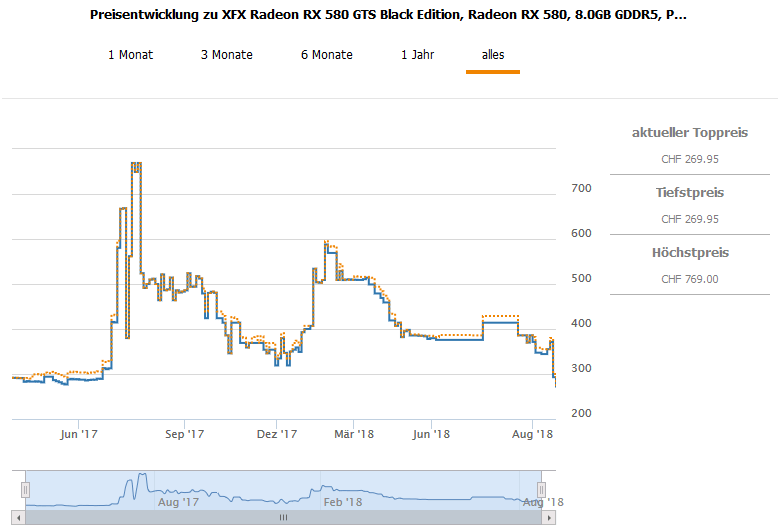Image resolution: width=781 pixels, height=531 pixels.
Task: Click the 400 y-axis label
Action: click(x=581, y=323)
